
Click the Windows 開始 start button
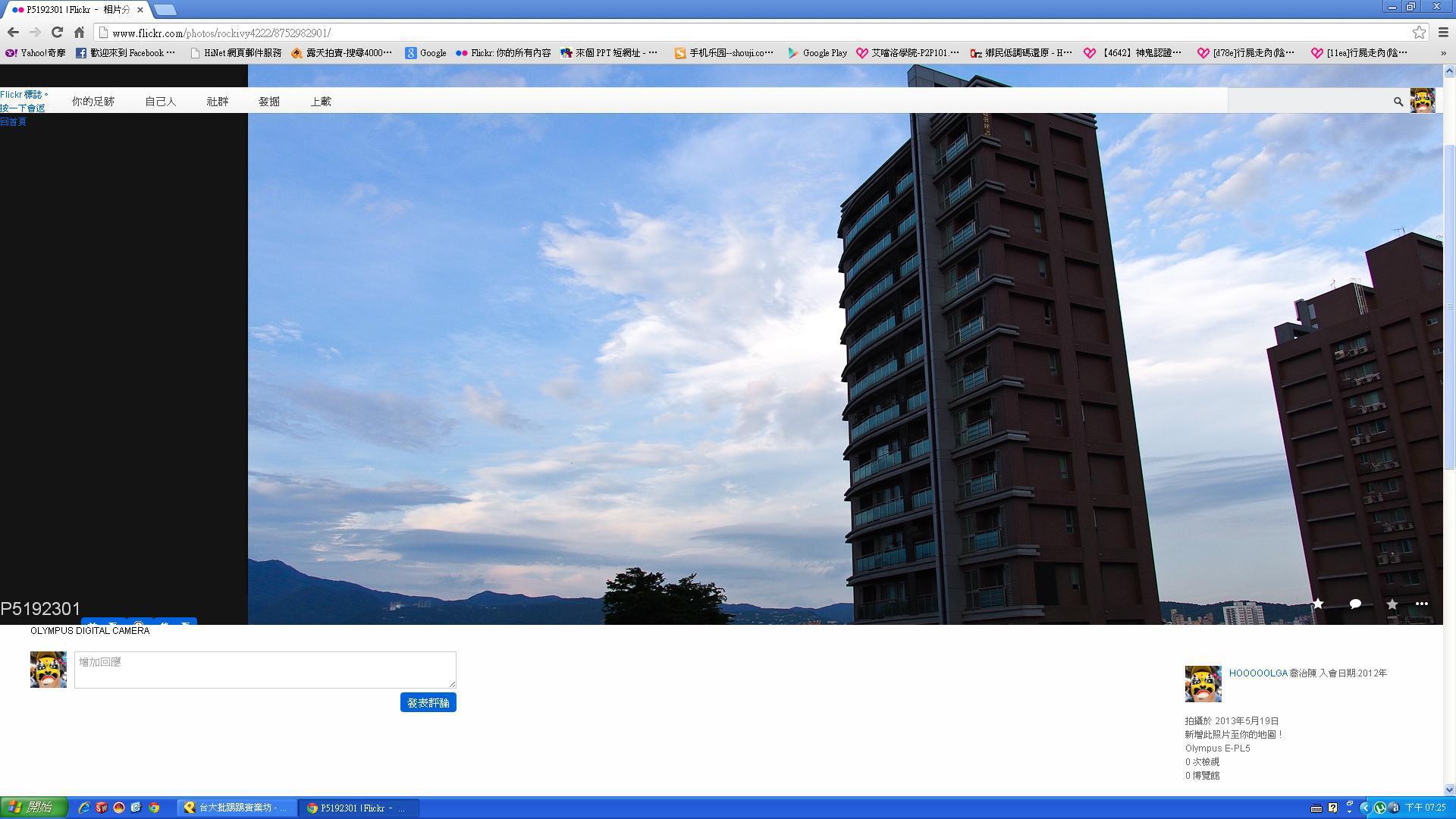[x=33, y=808]
